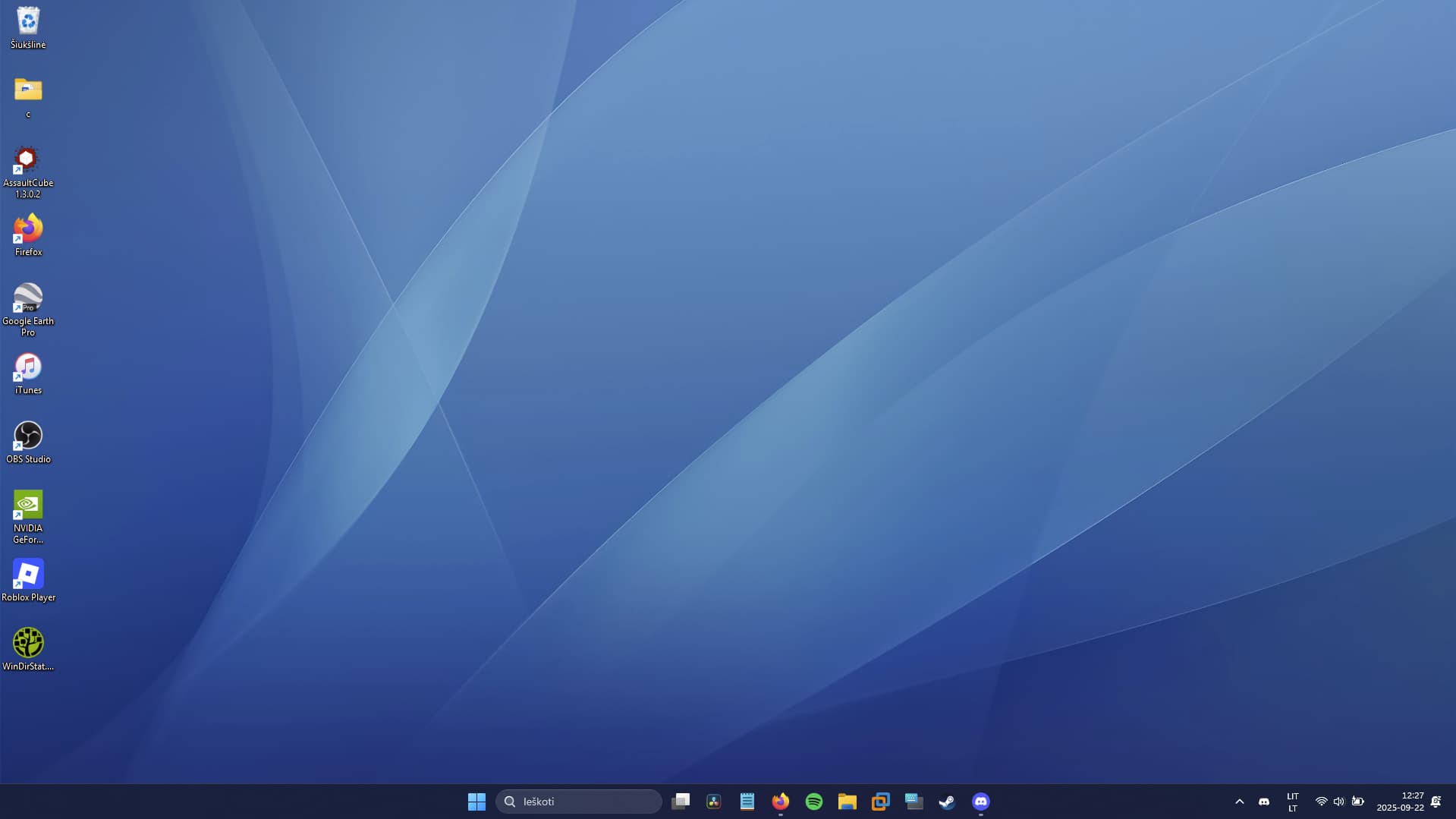Open the Windows Start menu
Viewport: 1456px width, 819px height.
pos(476,802)
